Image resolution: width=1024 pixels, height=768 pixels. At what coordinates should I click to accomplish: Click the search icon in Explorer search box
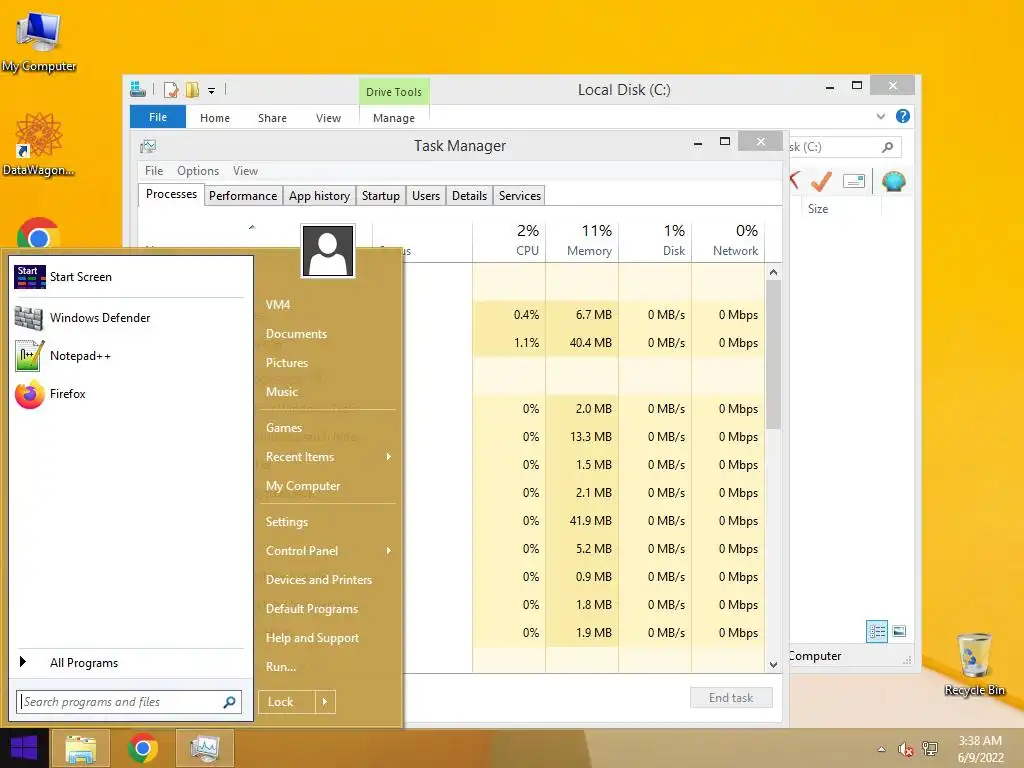(887, 147)
